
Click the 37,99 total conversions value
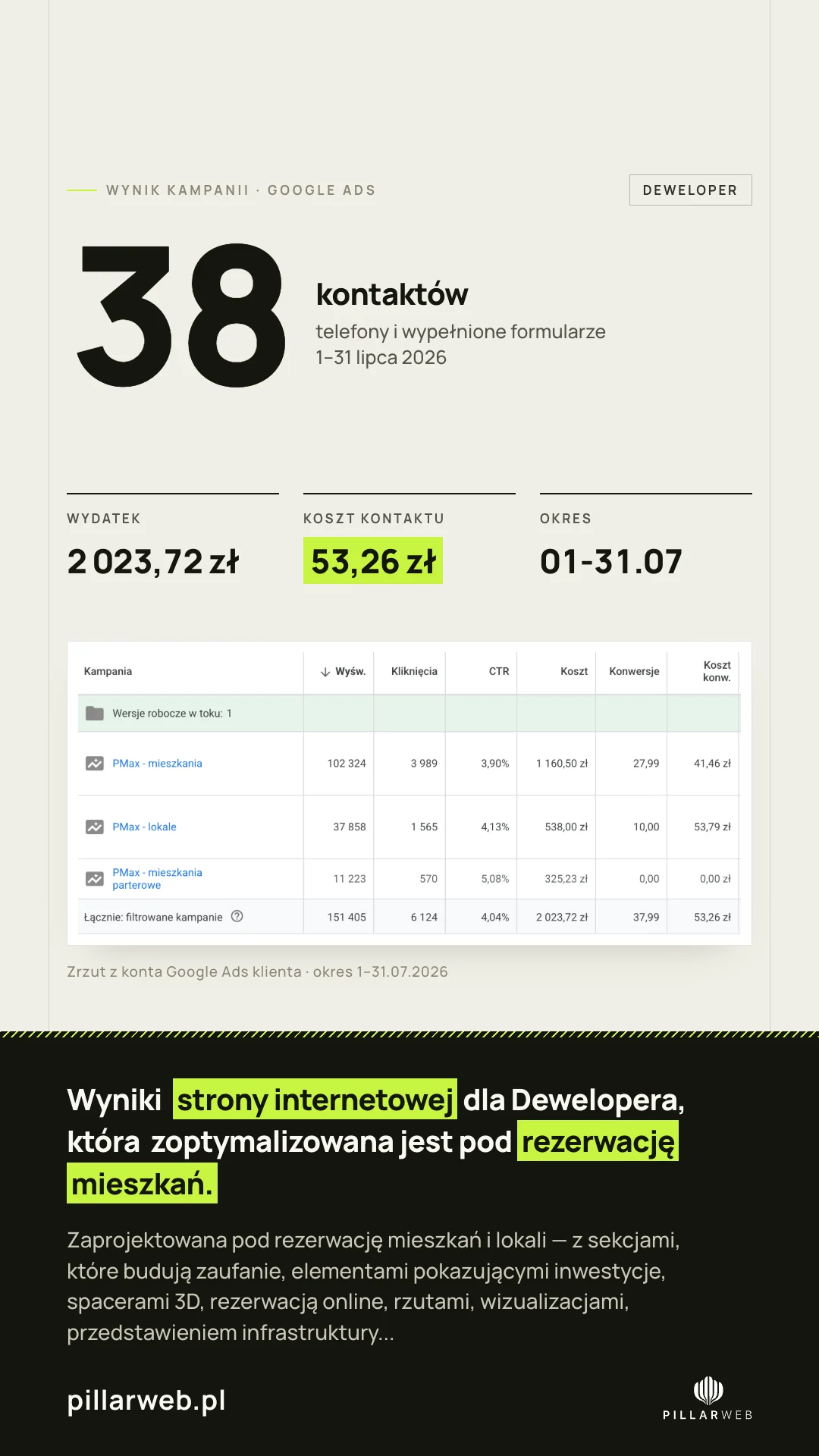coord(646,918)
